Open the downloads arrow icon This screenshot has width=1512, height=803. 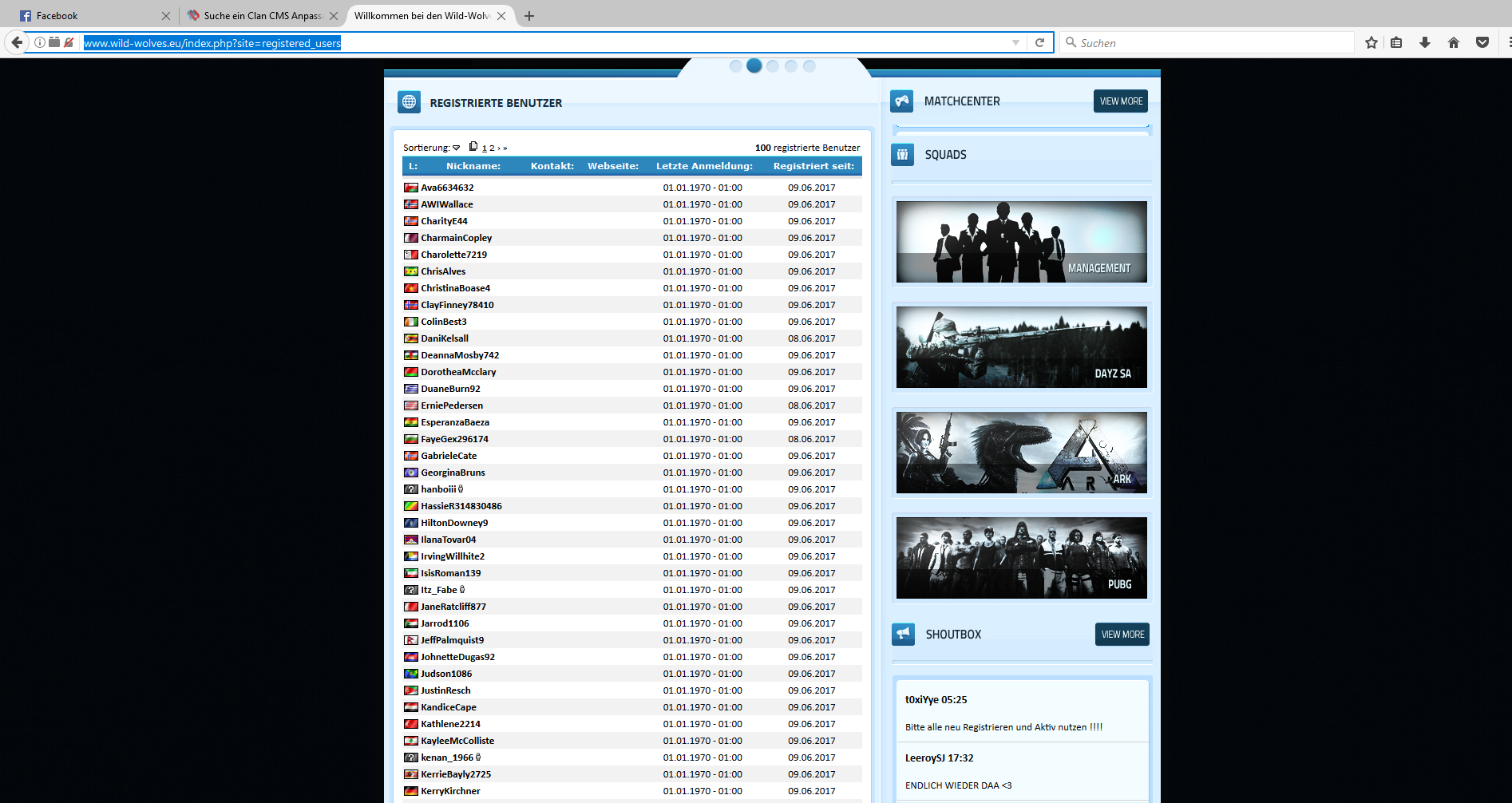(x=1425, y=42)
